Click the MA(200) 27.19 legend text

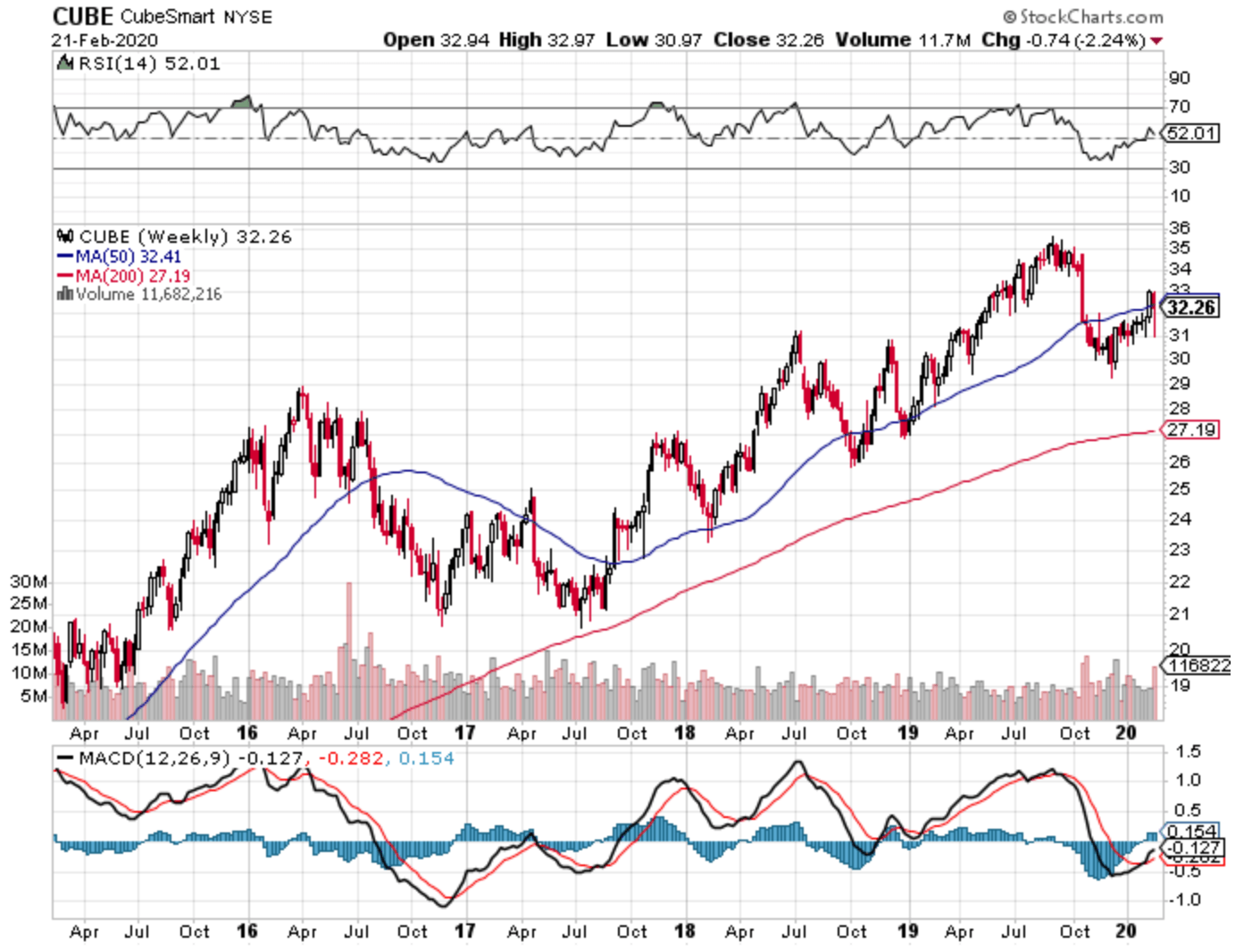(x=132, y=277)
